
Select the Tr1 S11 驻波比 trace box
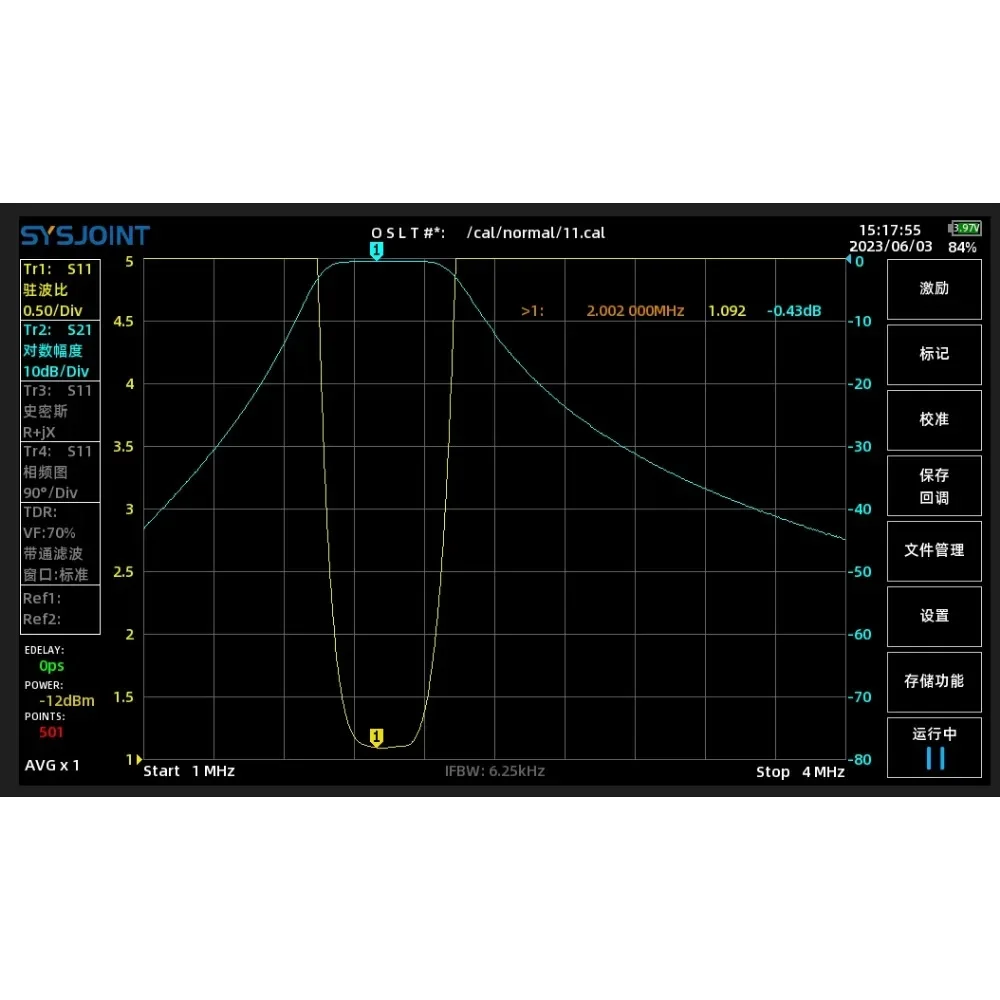point(60,290)
